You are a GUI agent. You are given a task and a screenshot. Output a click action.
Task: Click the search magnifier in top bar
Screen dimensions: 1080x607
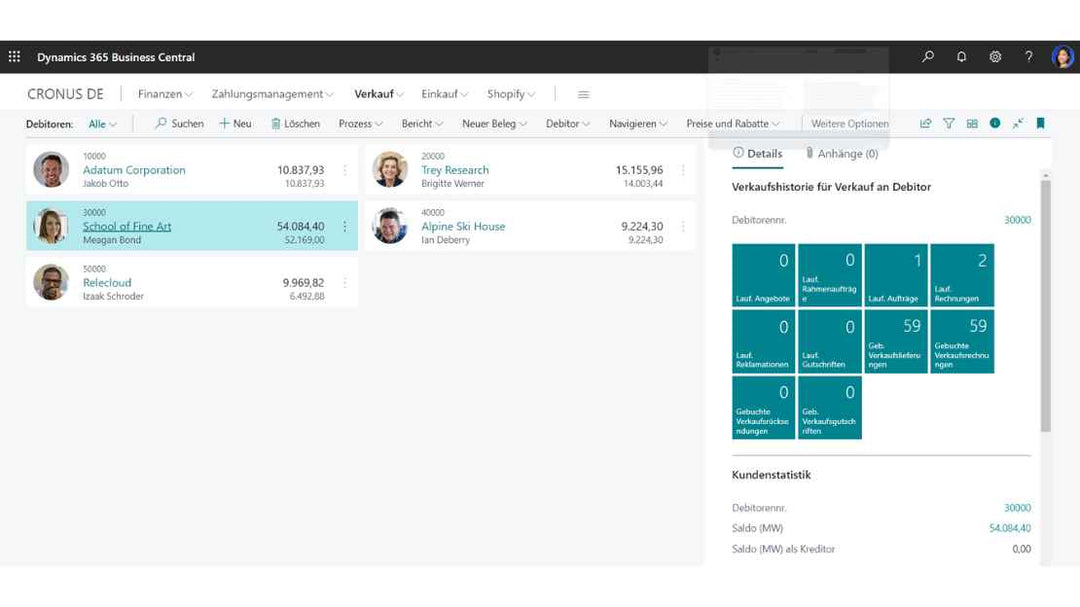928,57
